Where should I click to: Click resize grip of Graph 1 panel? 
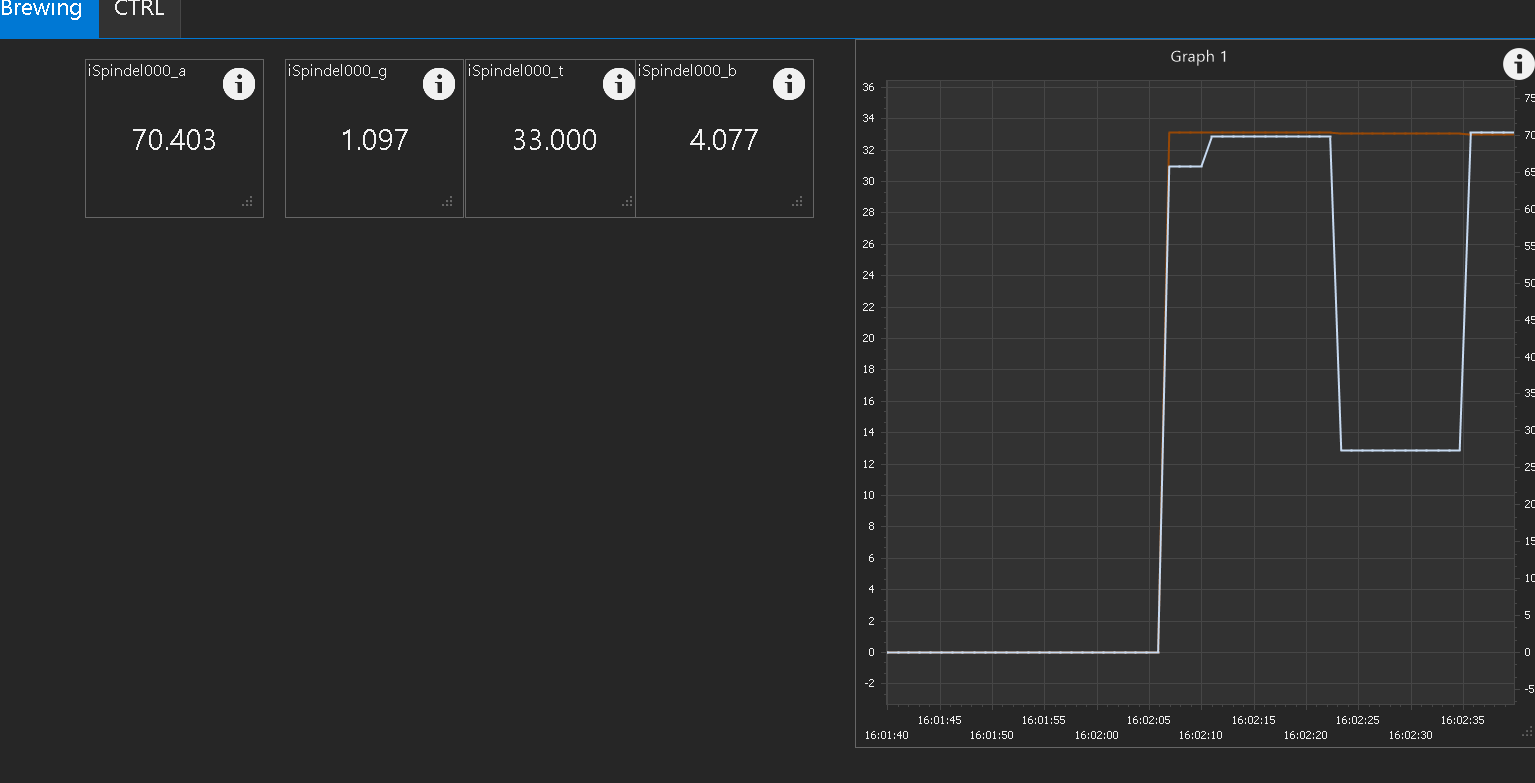coord(1527,731)
